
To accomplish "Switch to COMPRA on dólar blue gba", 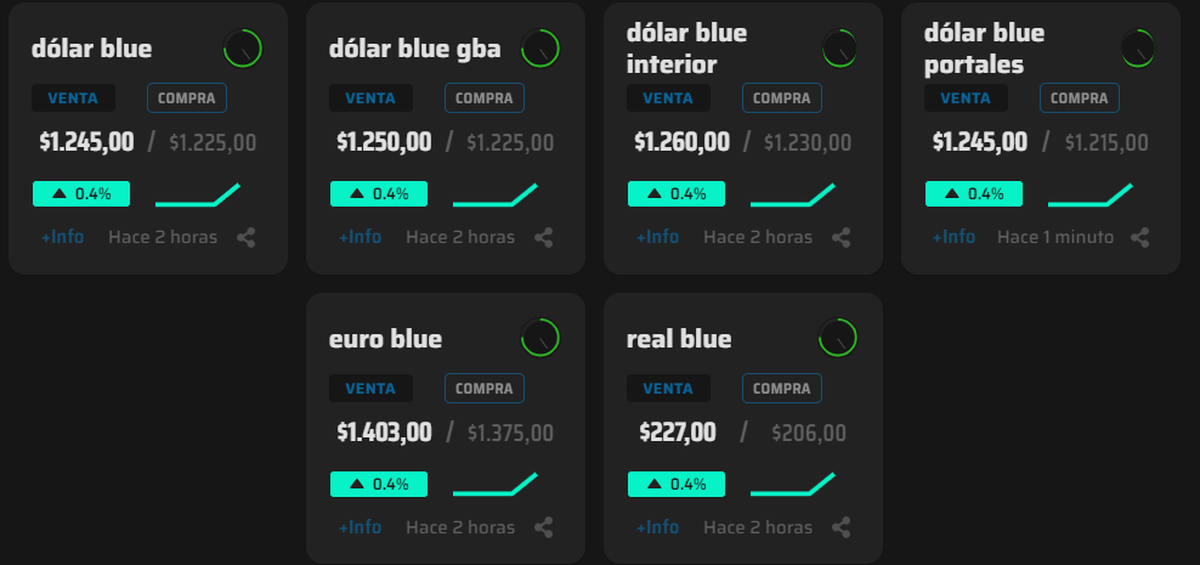I will pyautogui.click(x=484, y=98).
